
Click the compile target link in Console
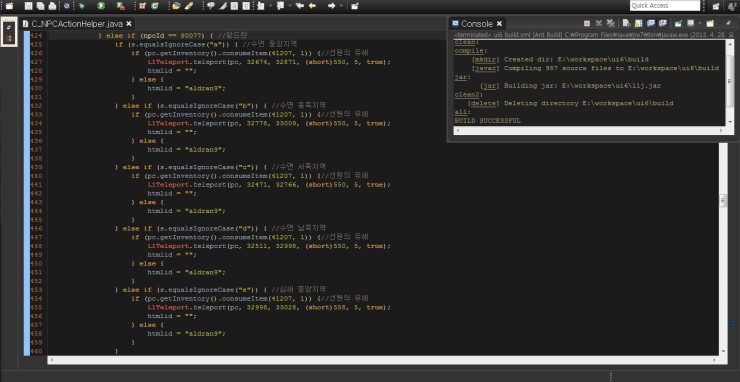469,51
